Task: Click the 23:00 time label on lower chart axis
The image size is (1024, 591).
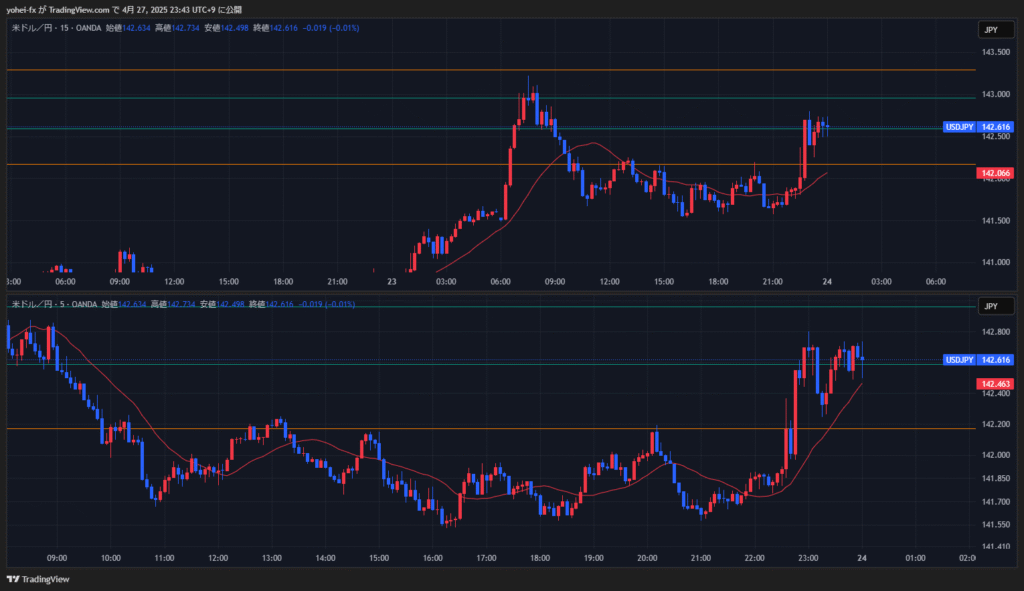Action: (808, 558)
